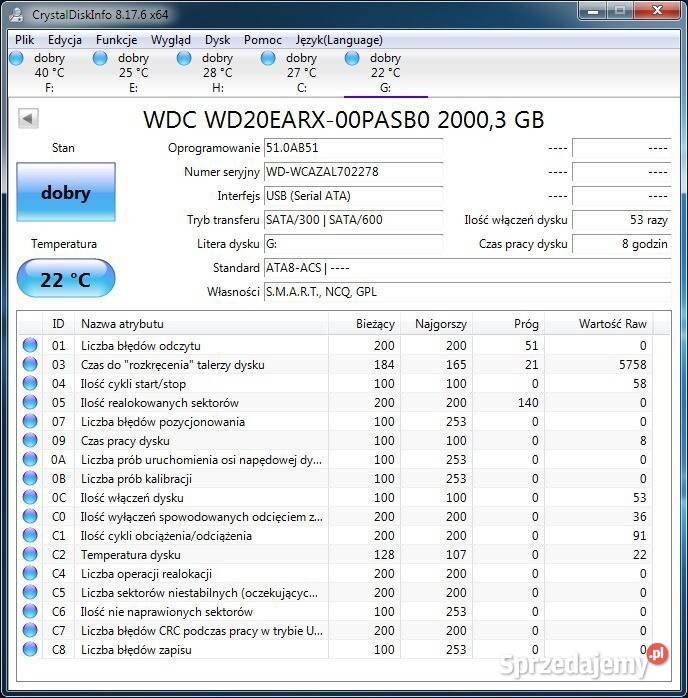Image resolution: width=688 pixels, height=698 pixels.
Task: Click status orb for attribute 09 row
Action: 30,440
